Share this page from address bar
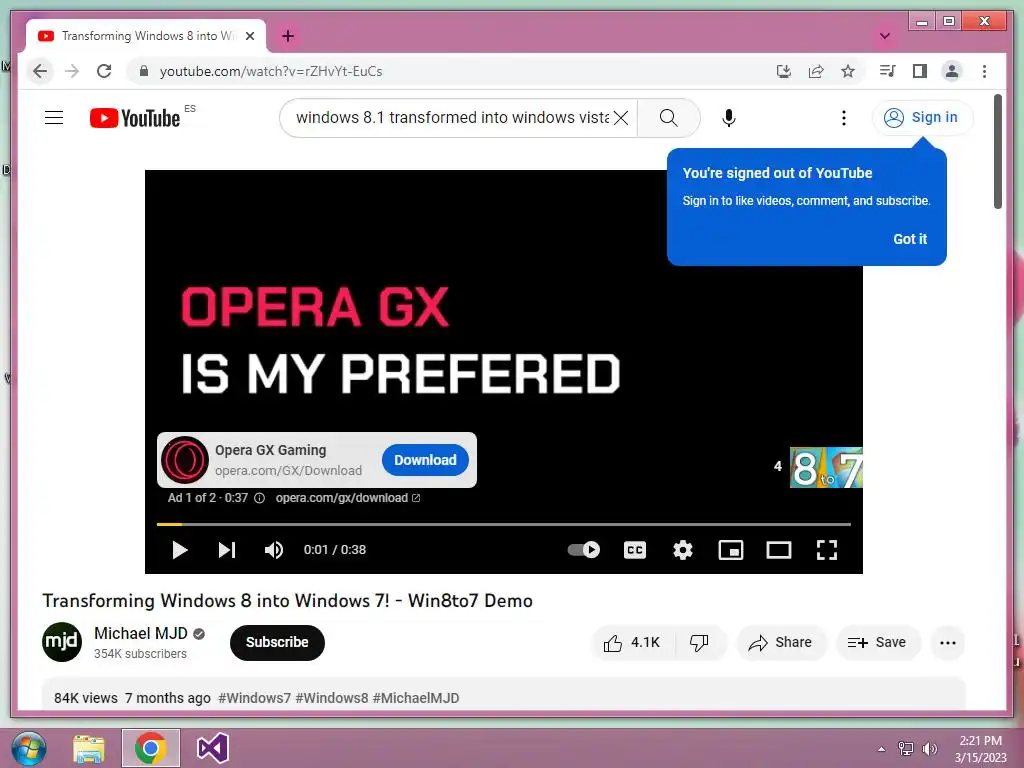Screen dimensions: 1024x768 coord(816,71)
